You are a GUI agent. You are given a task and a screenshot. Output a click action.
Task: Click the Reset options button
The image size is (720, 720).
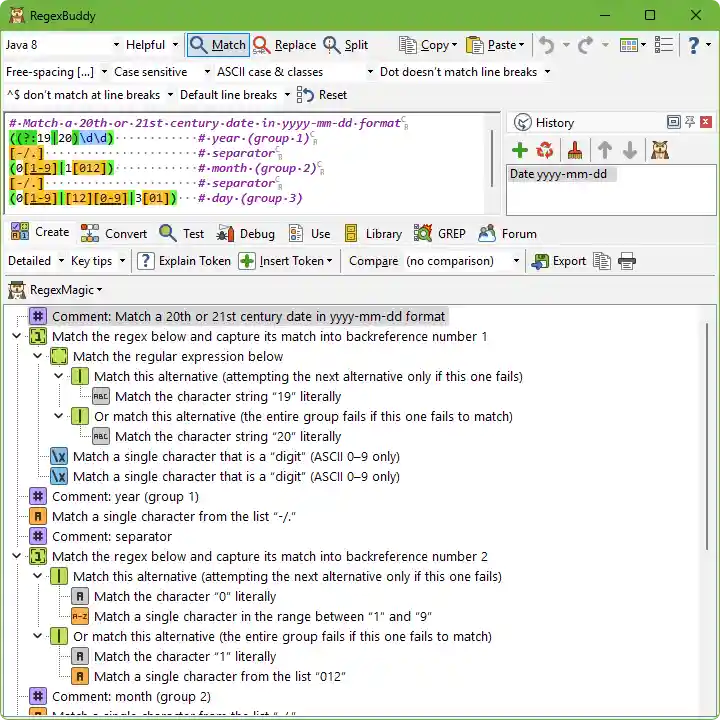321,95
